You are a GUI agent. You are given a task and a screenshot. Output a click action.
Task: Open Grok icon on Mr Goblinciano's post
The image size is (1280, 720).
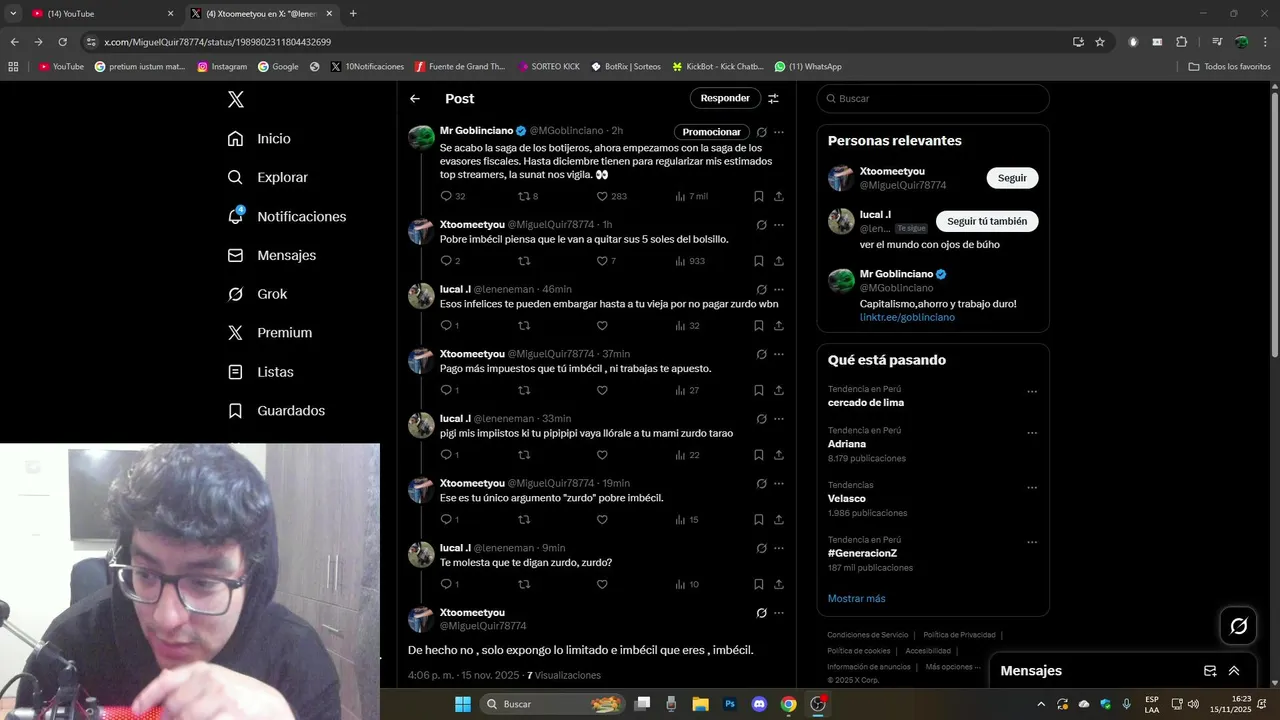click(761, 132)
